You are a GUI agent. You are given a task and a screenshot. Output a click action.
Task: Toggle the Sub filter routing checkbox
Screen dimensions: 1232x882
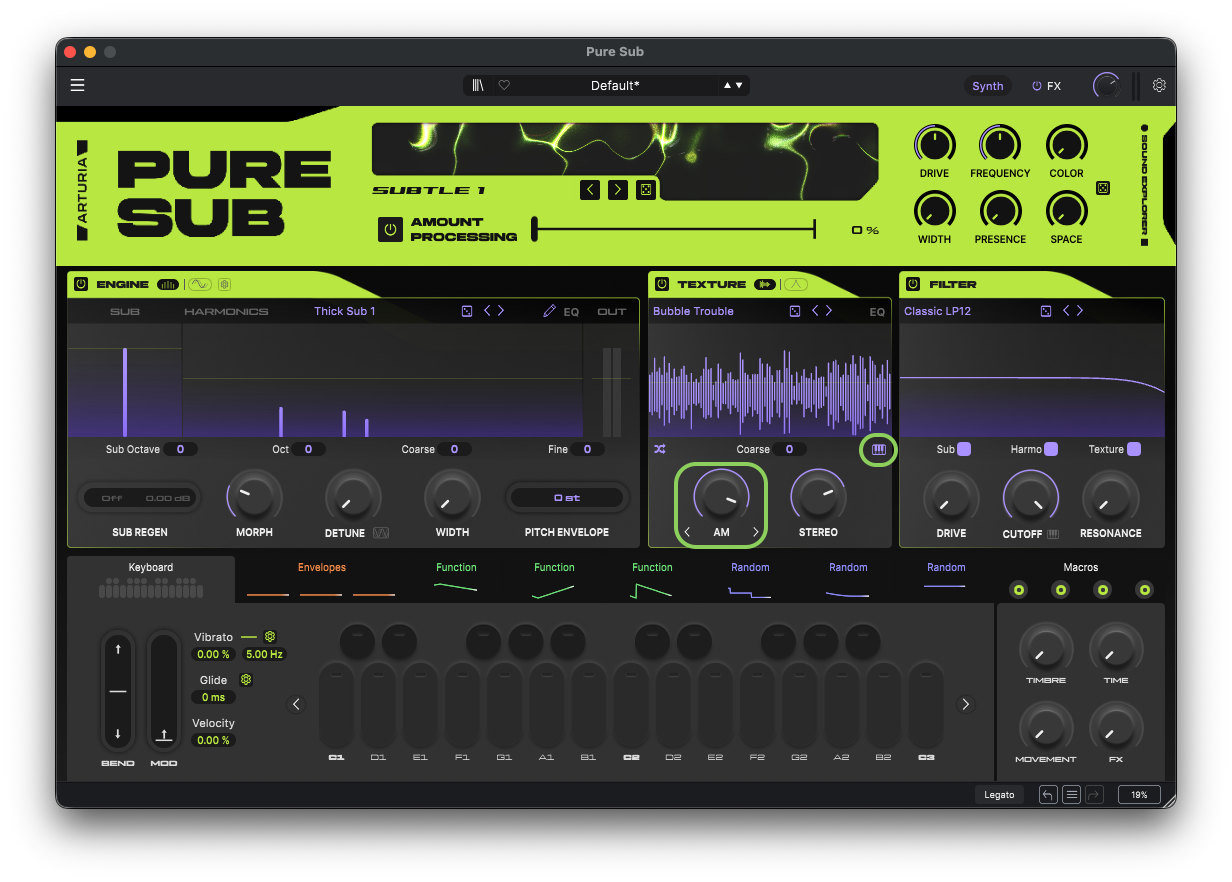click(x=964, y=450)
